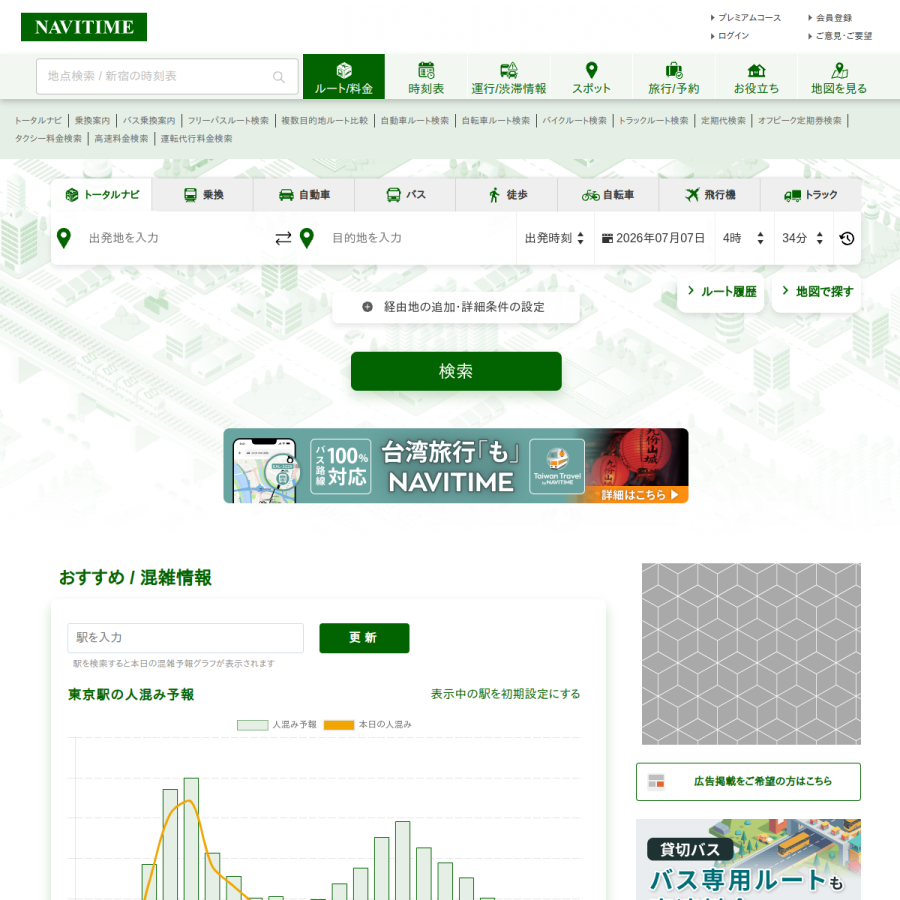Image resolution: width=900 pixels, height=900 pixels.
Task: Open プレミアムコース link
Action: tap(749, 18)
